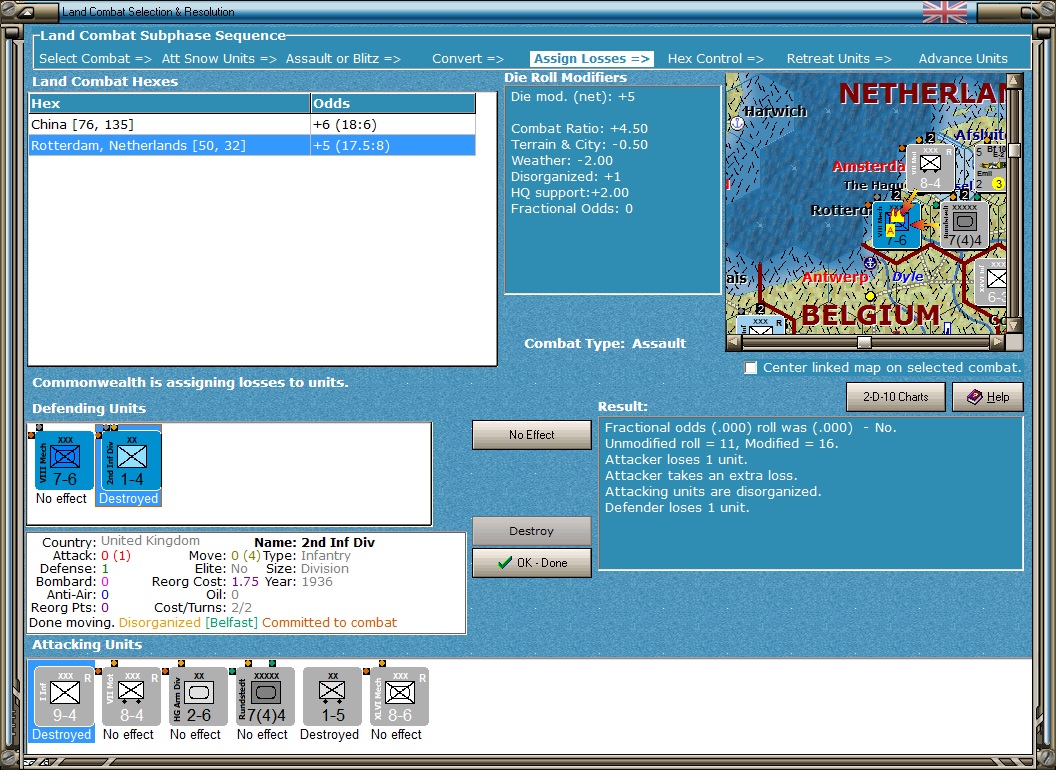Select the XLVI Mech attacking unit 8-6
The width and height of the screenshot is (1056, 770).
(x=399, y=696)
